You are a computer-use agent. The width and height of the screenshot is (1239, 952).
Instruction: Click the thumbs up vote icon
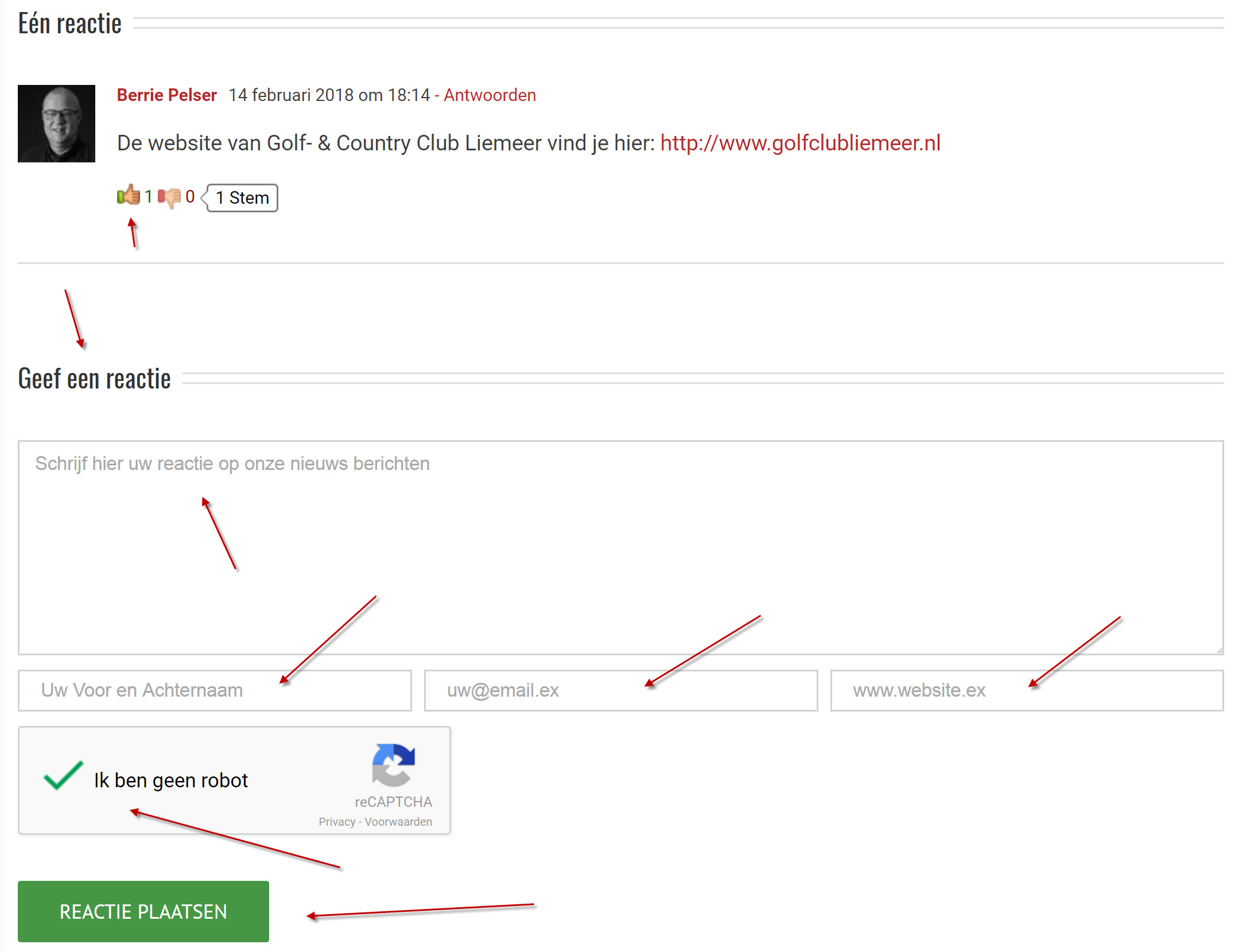tap(129, 195)
